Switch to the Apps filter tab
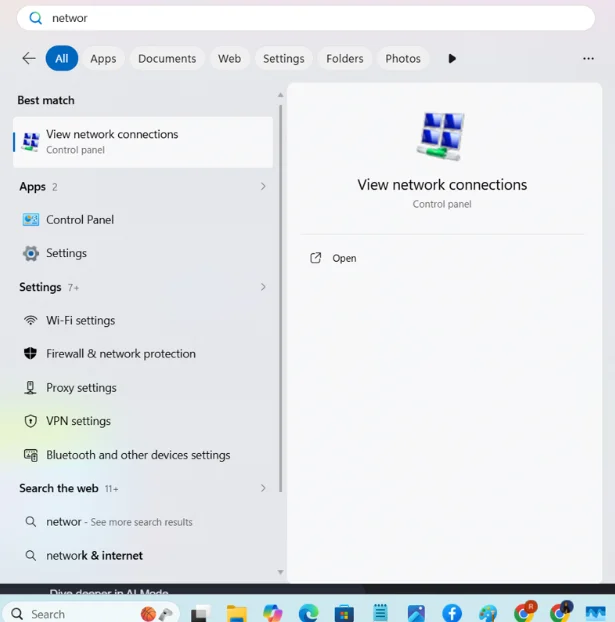 [103, 58]
